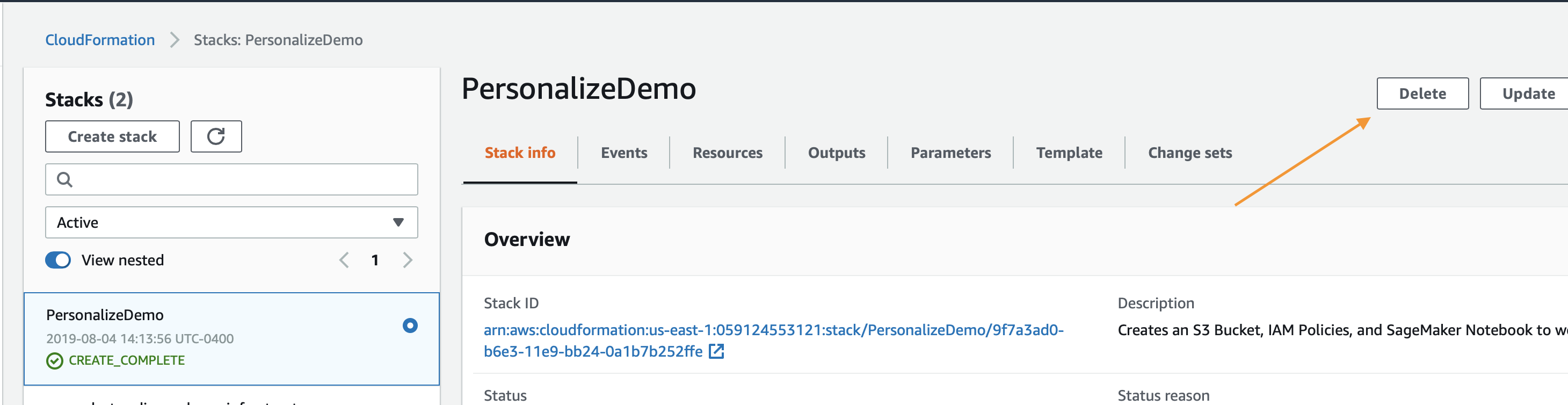Open the Stack ID ARN link
This screenshot has height=405, width=1568.
(x=773, y=341)
